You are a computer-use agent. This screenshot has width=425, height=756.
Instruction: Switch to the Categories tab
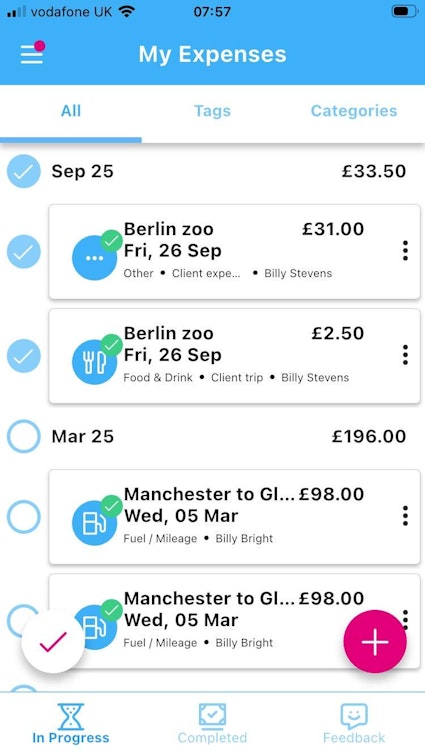pyautogui.click(x=354, y=111)
